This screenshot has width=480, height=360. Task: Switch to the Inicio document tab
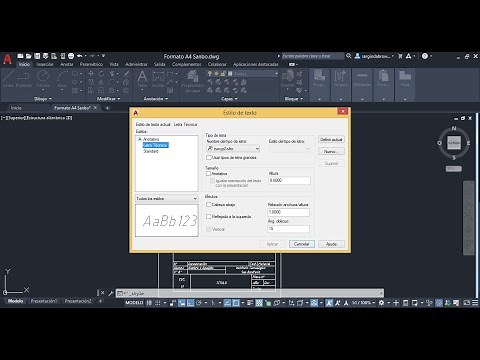pos(16,108)
